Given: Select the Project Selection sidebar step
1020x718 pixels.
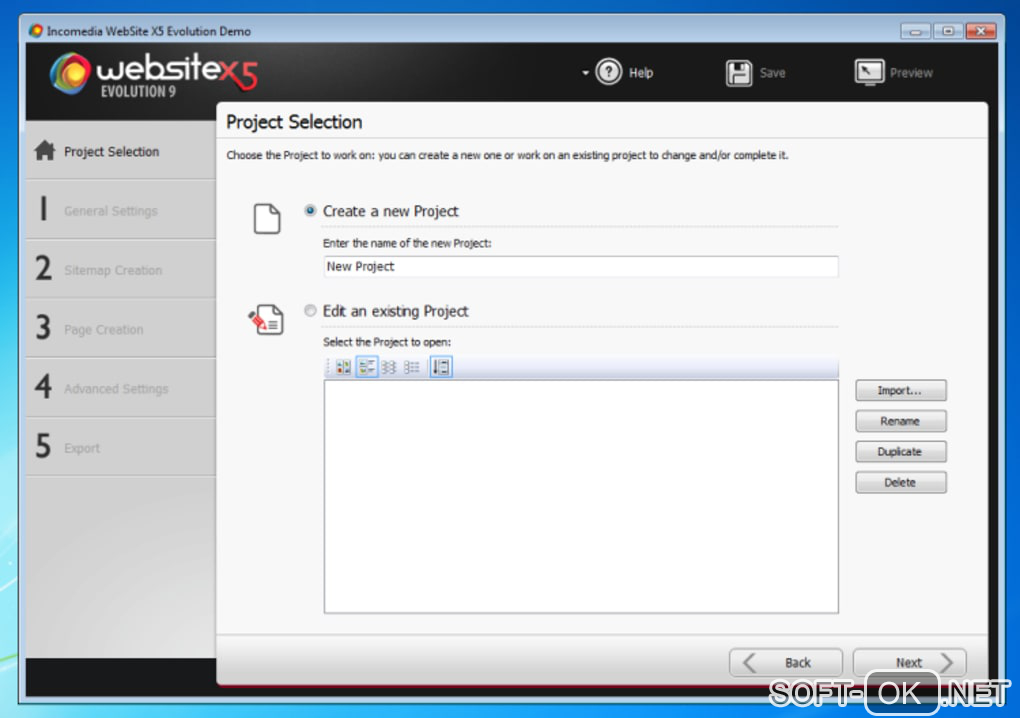Looking at the screenshot, I should pos(121,151).
